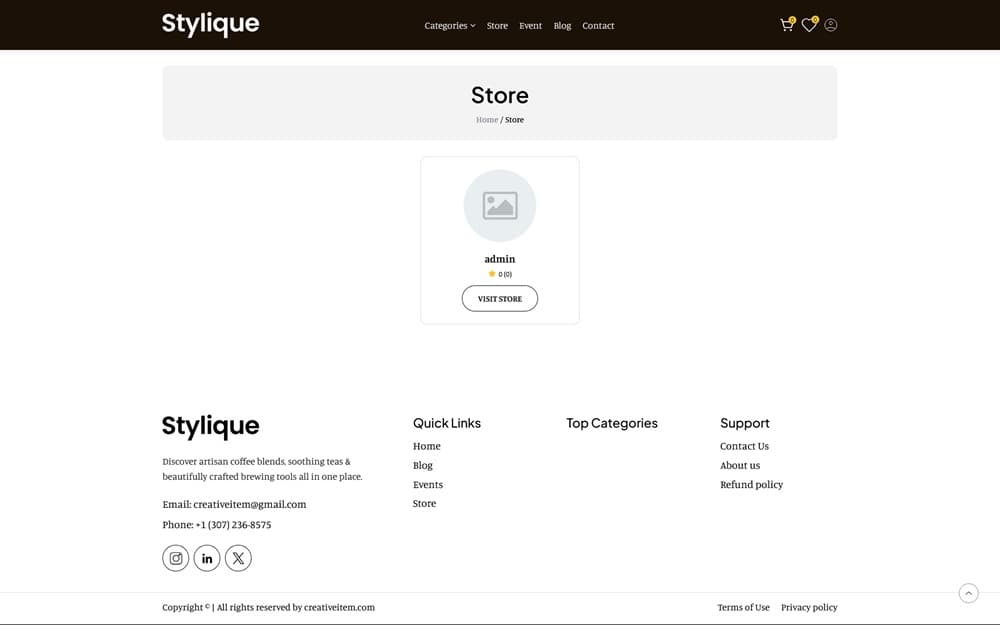Click About us under Support
This screenshot has height=625, width=1000.
pos(740,466)
